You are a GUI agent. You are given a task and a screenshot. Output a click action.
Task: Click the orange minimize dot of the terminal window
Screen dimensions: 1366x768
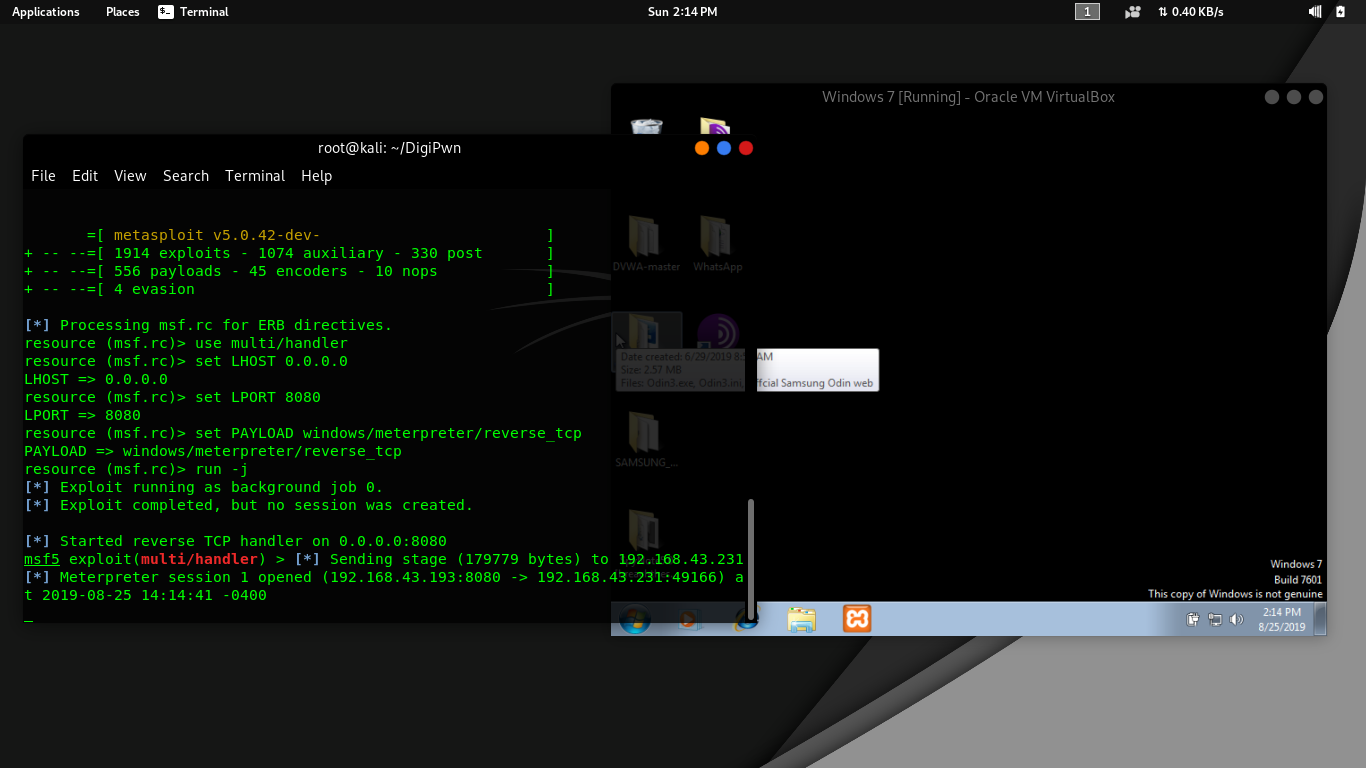click(x=702, y=148)
